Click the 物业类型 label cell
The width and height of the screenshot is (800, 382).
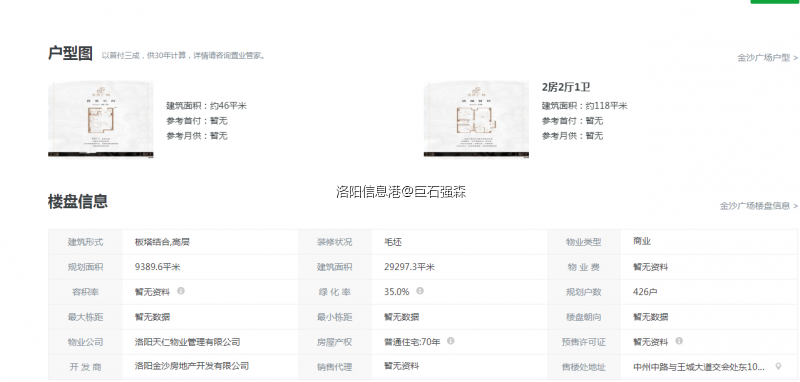[x=584, y=242]
